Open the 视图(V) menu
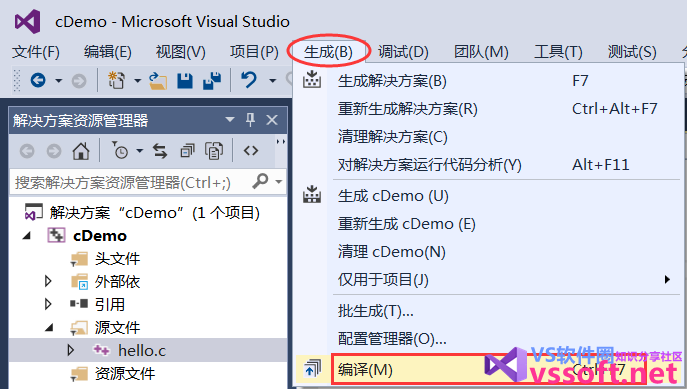The width and height of the screenshot is (687, 389). tap(181, 52)
